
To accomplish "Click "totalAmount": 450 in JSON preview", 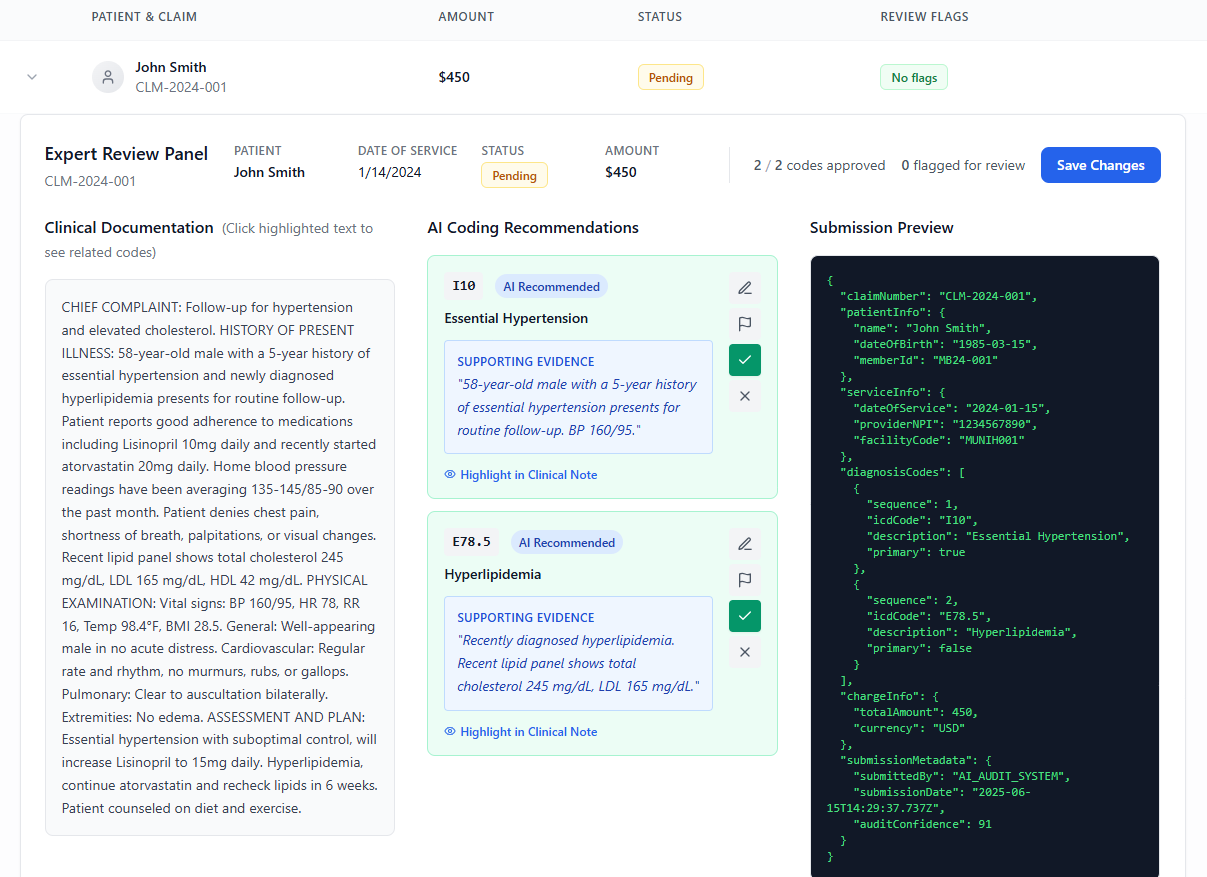I will coord(915,712).
